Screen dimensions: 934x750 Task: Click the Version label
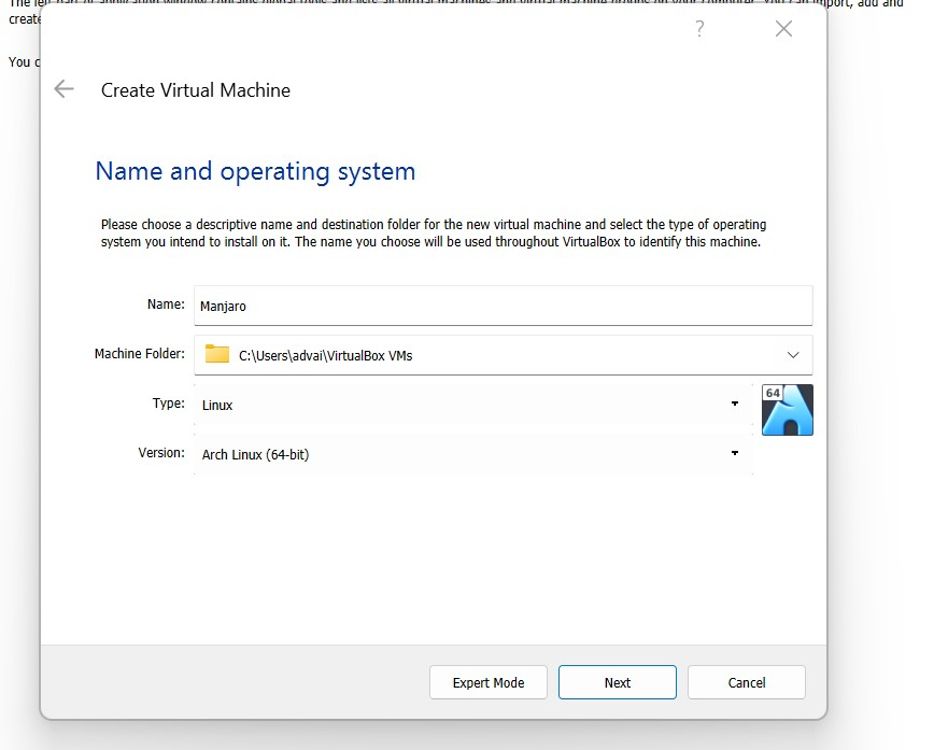pos(161,452)
